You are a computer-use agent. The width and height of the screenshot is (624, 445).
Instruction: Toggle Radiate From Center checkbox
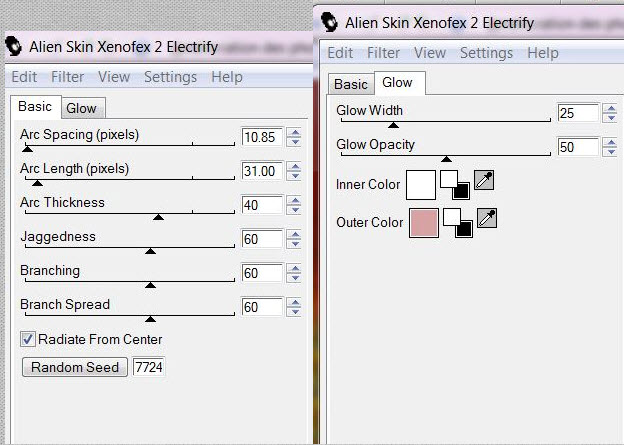[x=27, y=340]
